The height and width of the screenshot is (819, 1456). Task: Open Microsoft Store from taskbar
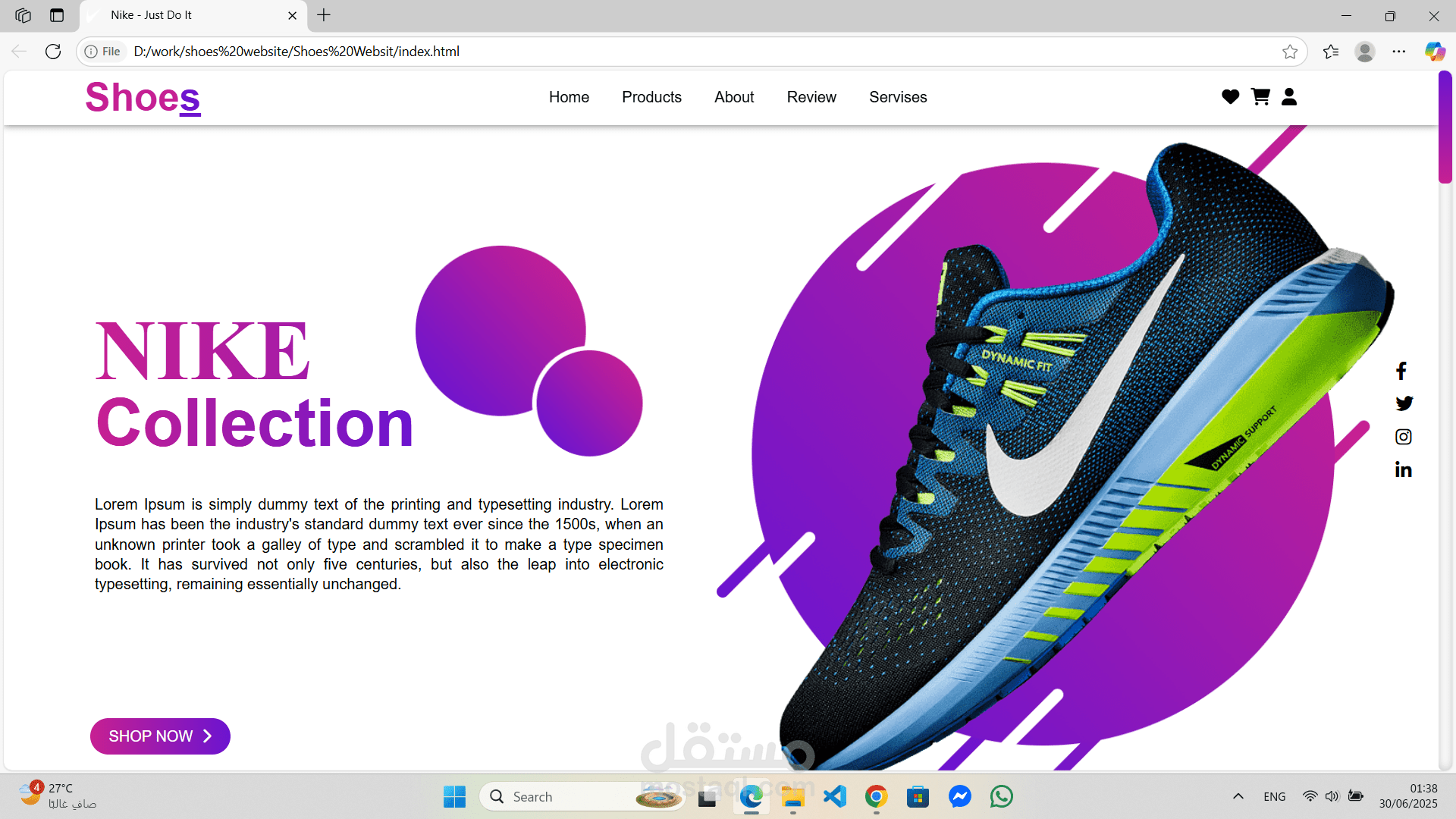click(918, 797)
